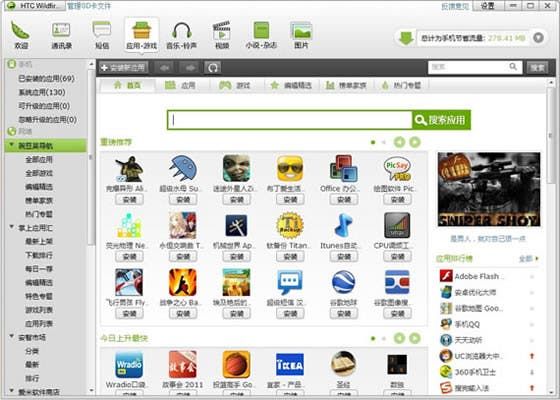Click the Google Earth (谷歌地球) app icon
Screen dimensions: 560x400
click(x=344, y=282)
